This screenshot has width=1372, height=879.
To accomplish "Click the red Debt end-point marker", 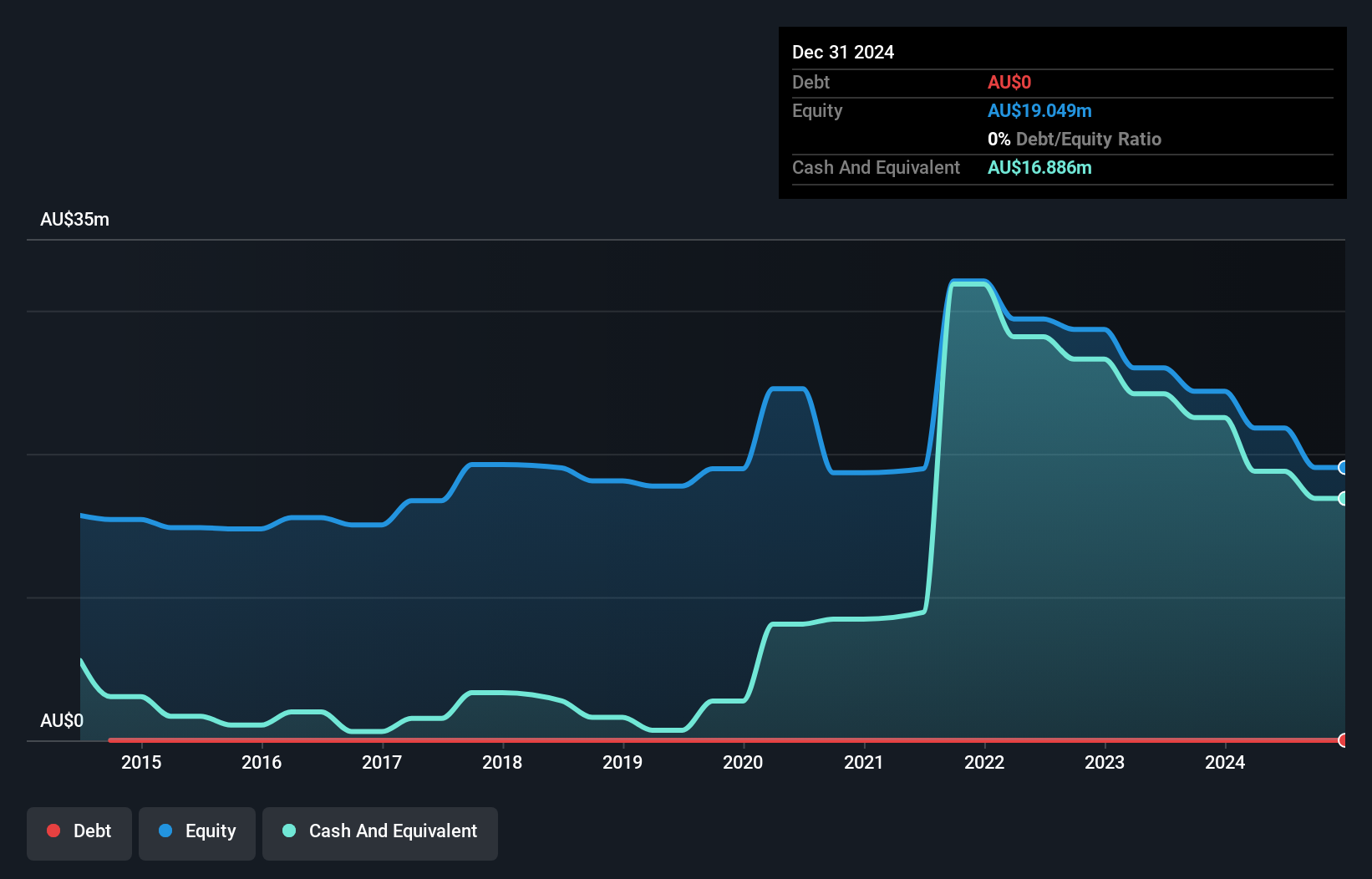I will (1344, 740).
